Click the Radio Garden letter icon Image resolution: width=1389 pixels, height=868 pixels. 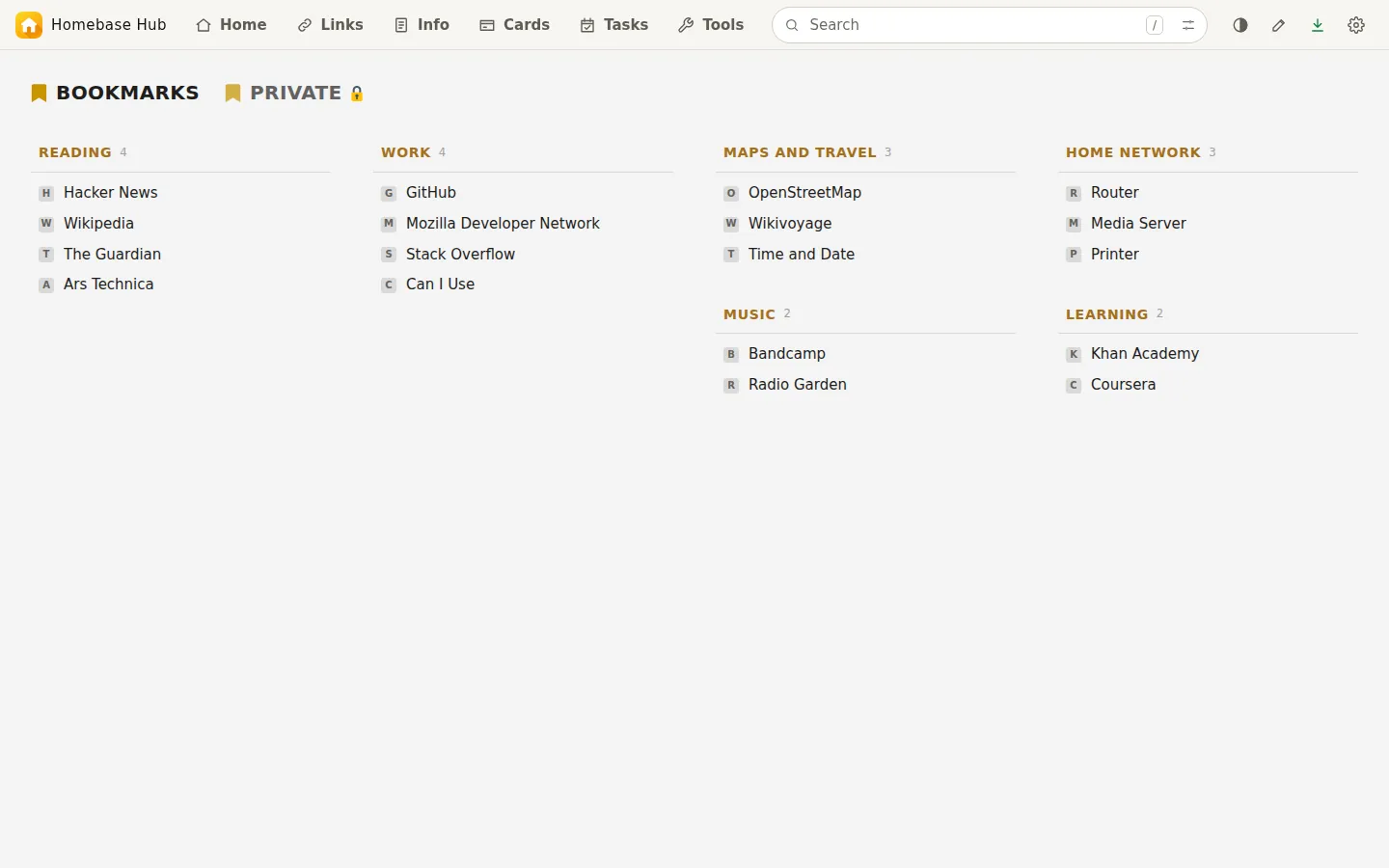point(731,385)
